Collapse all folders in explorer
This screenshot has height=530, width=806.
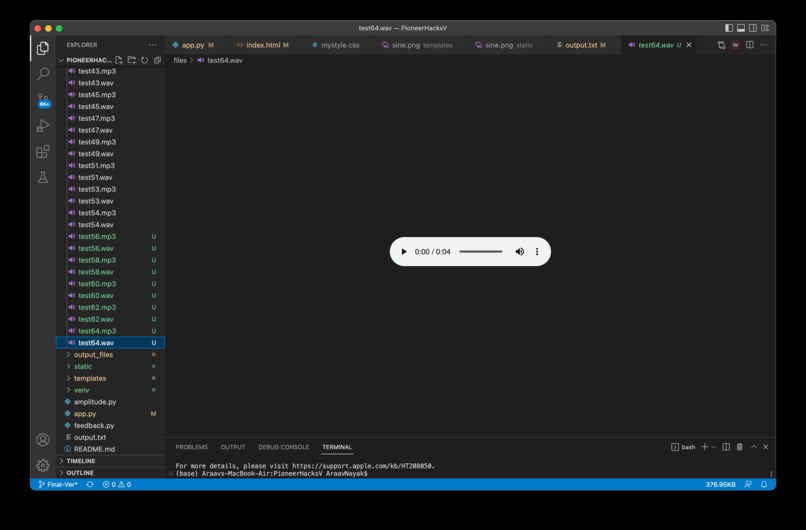[x=157, y=60]
